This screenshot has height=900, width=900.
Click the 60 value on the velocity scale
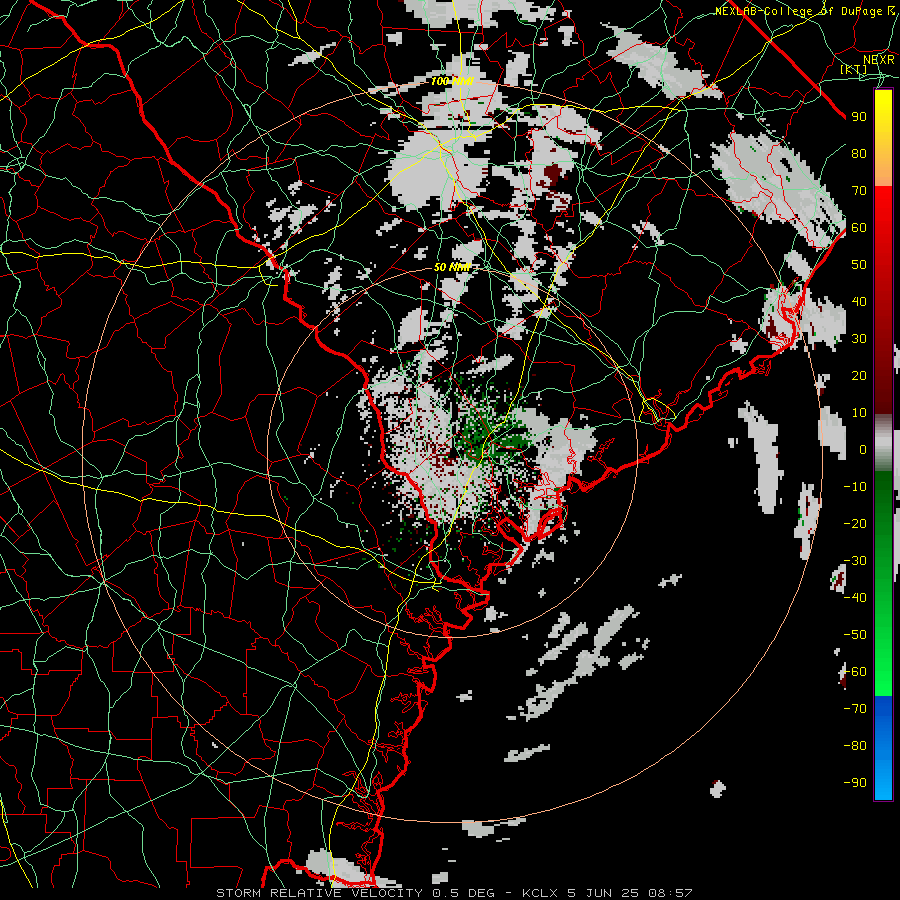click(859, 227)
